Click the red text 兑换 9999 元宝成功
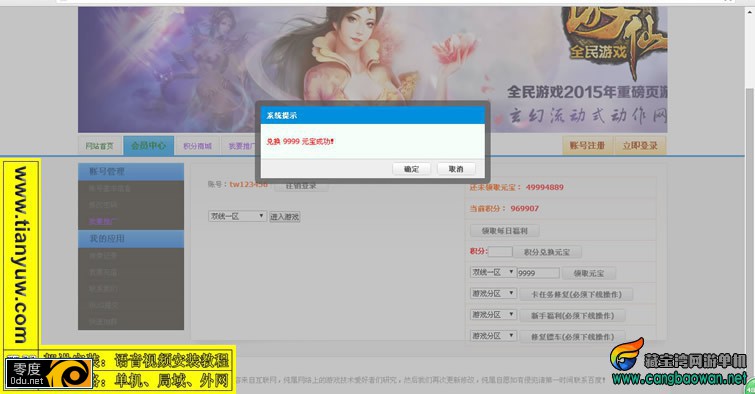The height and width of the screenshot is (394, 755). 300,142
